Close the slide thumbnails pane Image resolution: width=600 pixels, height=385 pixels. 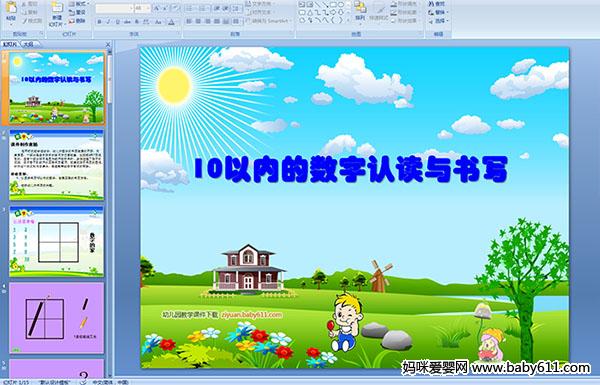108,44
